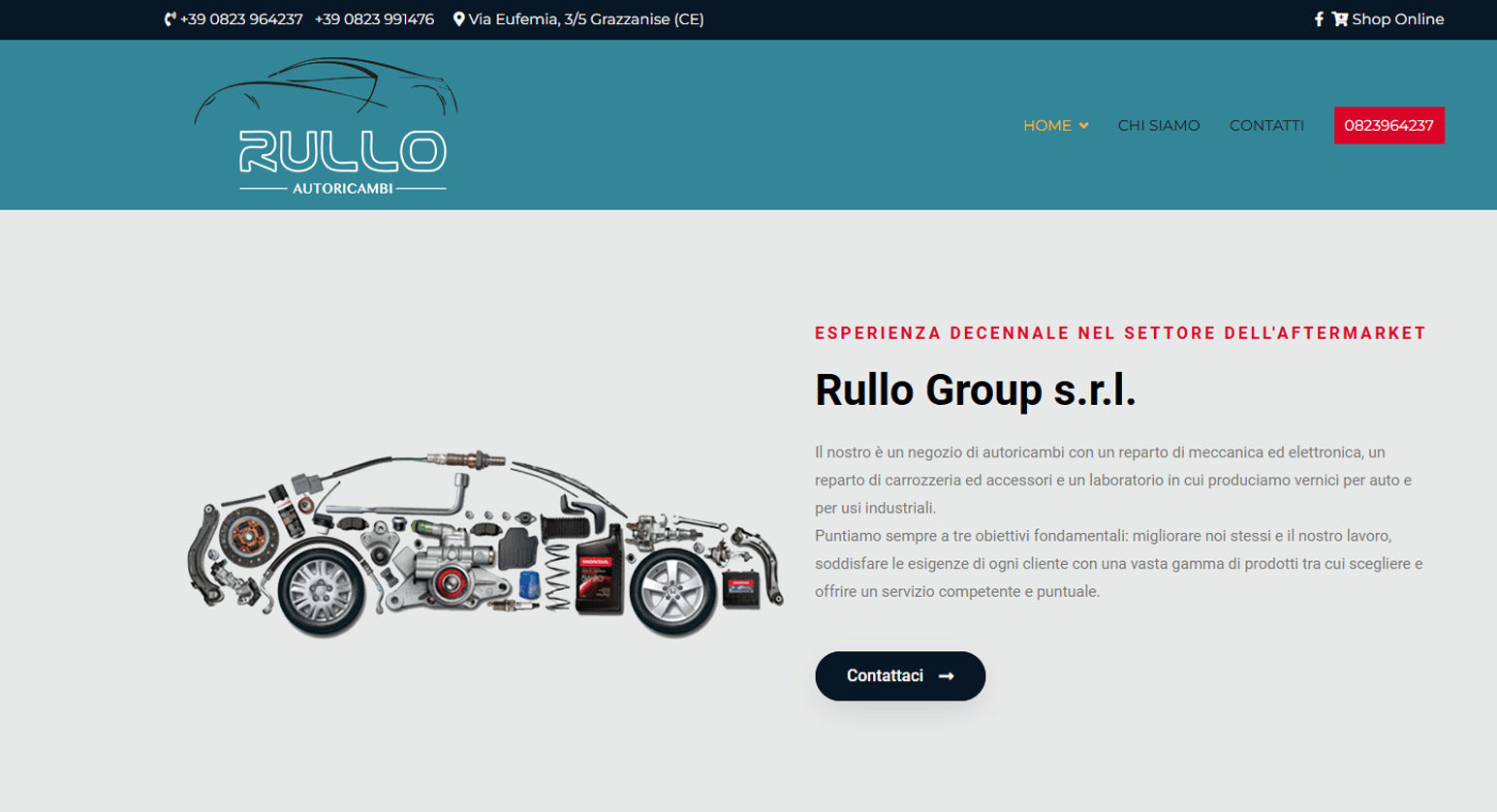Expand the HOME dropdown chevron
The height and width of the screenshot is (812, 1497).
point(1084,126)
